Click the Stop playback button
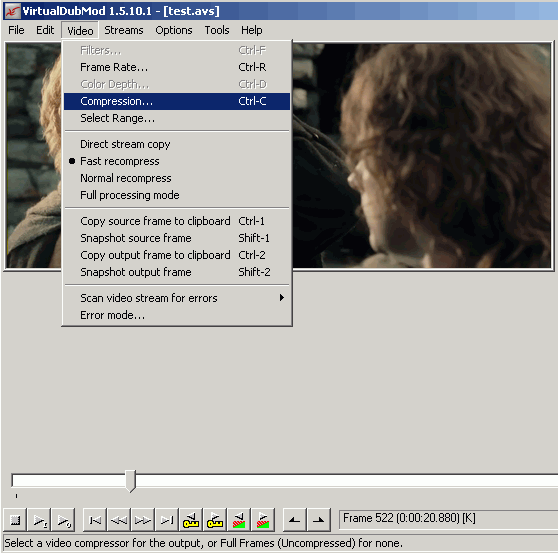558x553 pixels. tap(15, 520)
